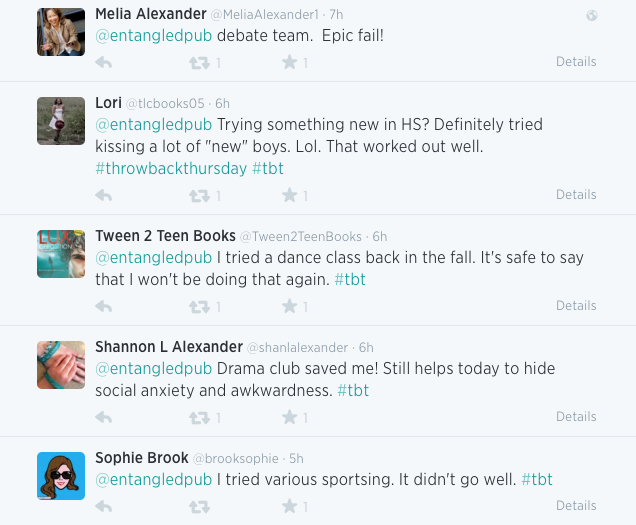Open the #throwbackthursday hashtag link

[170, 169]
